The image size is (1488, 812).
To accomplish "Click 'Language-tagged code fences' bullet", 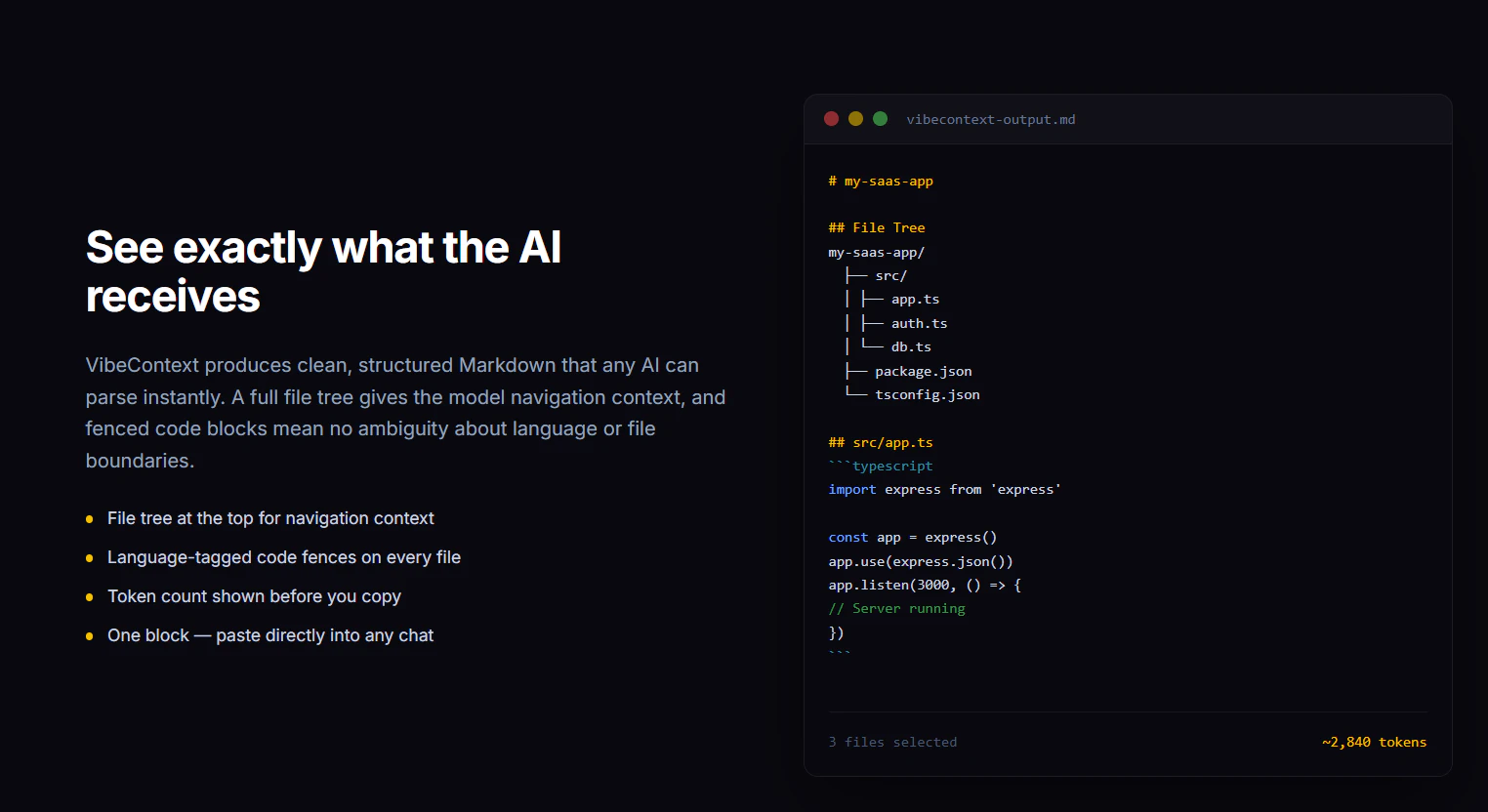I will 284,557.
